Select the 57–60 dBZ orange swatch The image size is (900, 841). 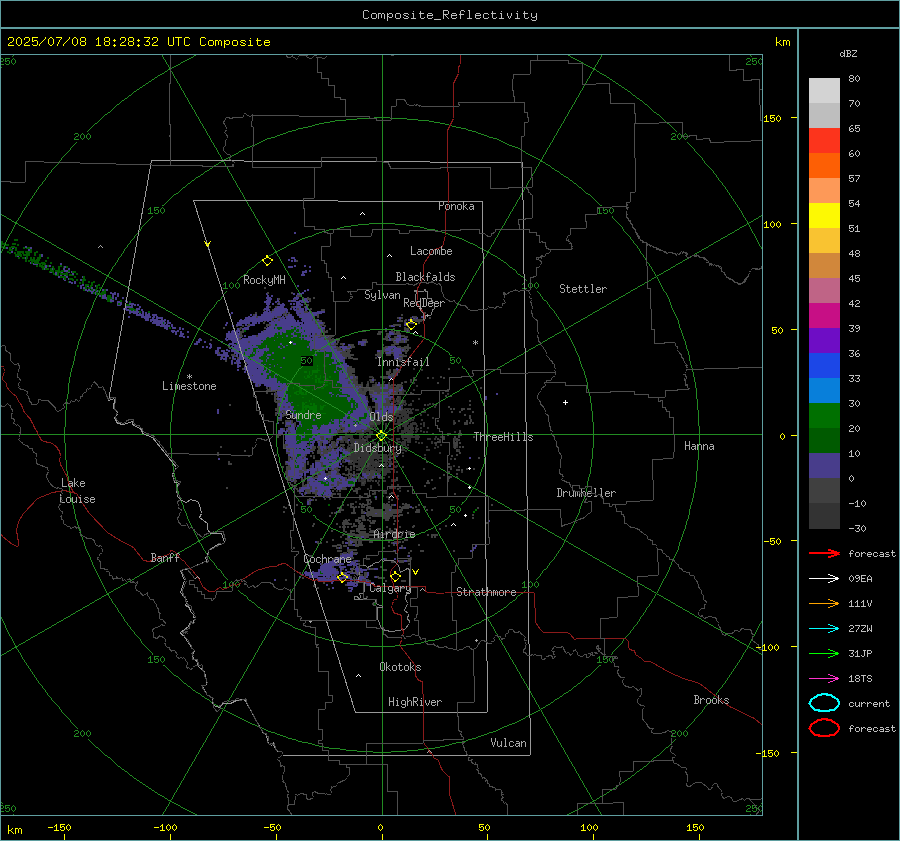[824, 166]
